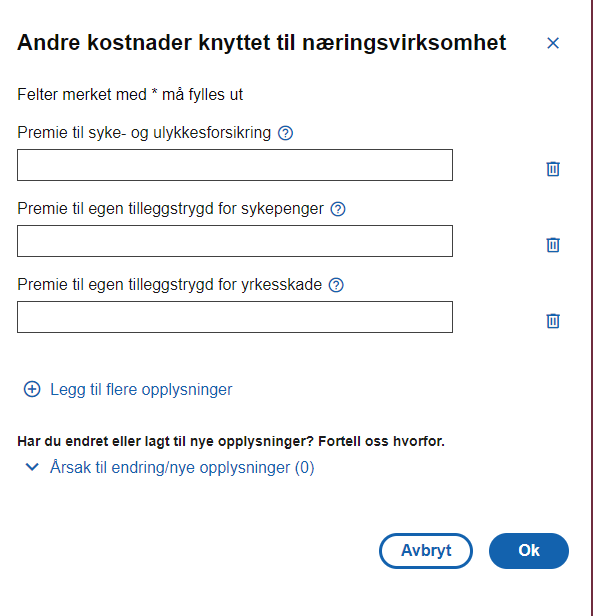The height and width of the screenshot is (616, 593).
Task: Close the Andre kostnader dialog with X
Action: pyautogui.click(x=553, y=43)
